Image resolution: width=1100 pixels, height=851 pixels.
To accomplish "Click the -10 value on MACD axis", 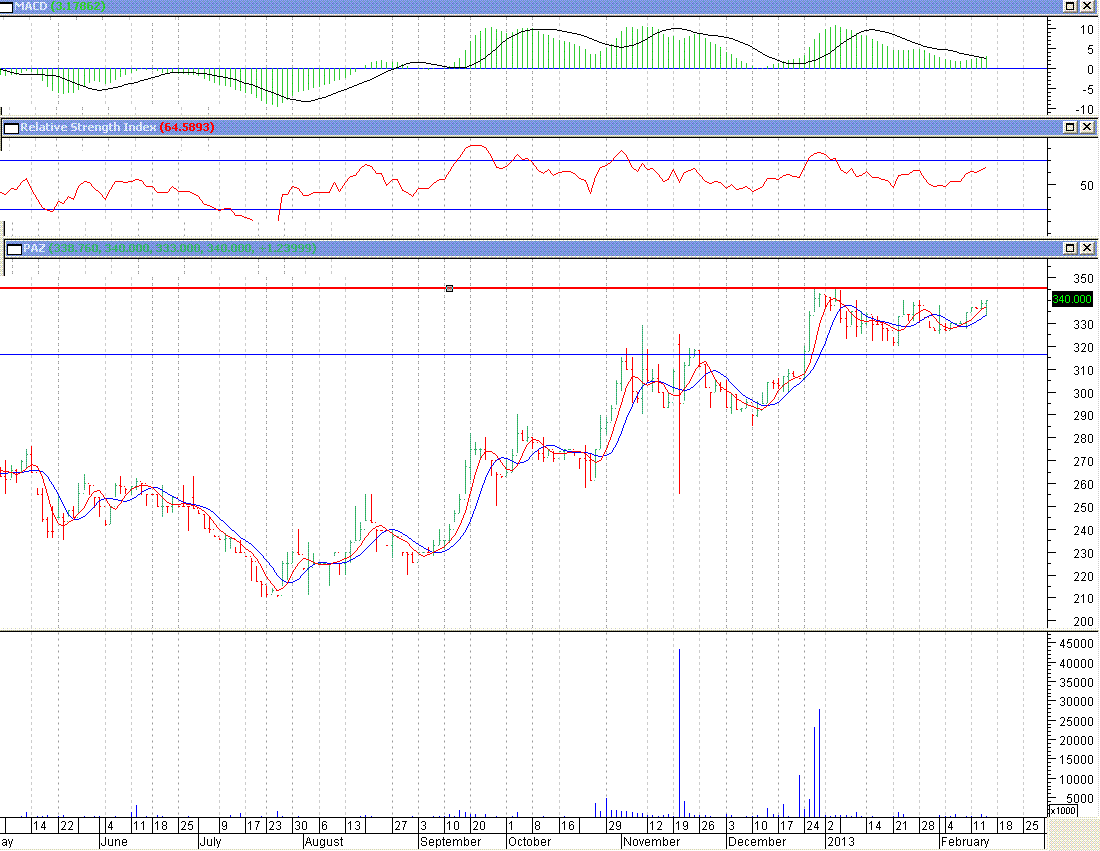I will click(x=1085, y=110).
